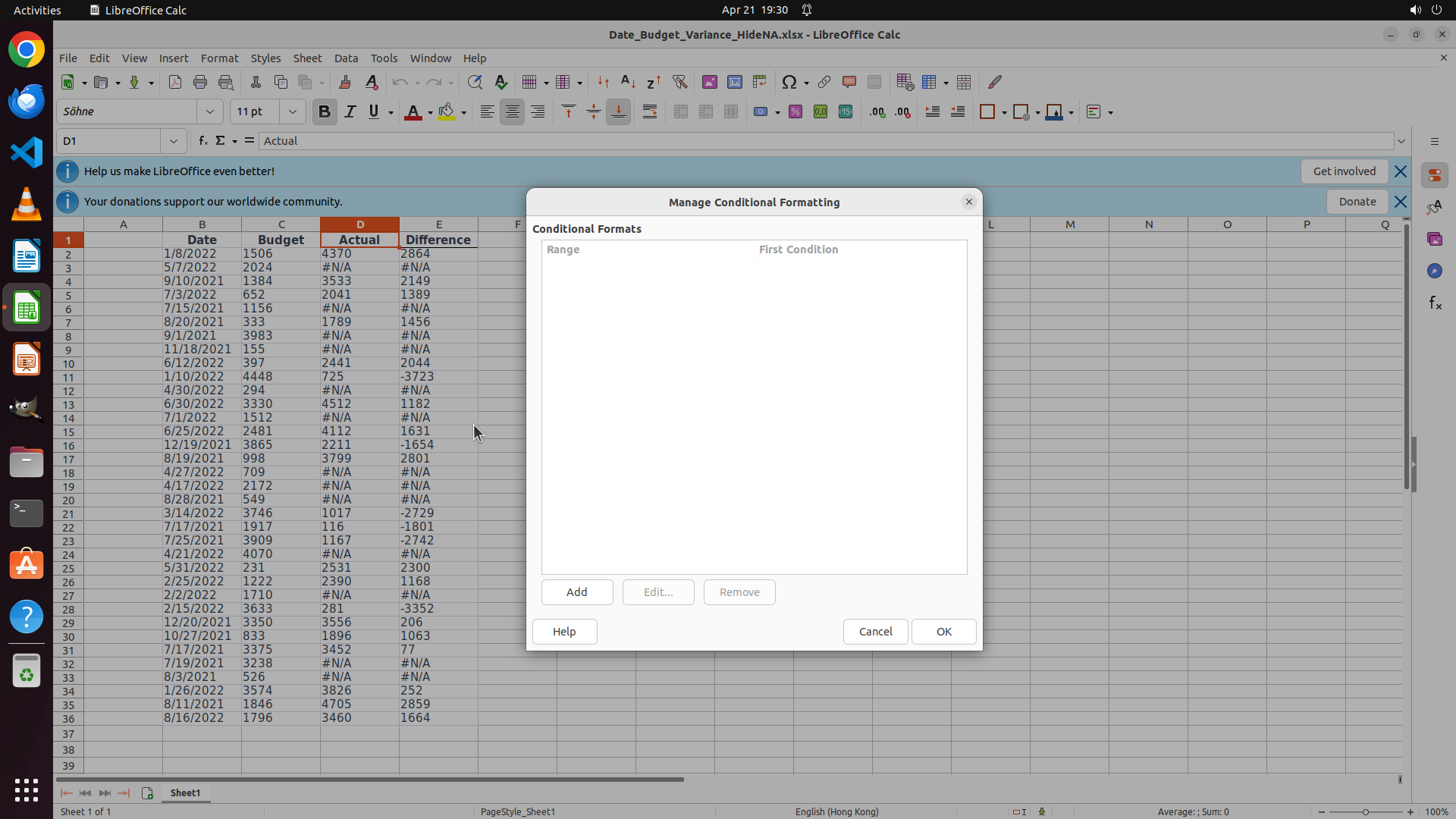This screenshot has width=1456, height=819.
Task: Toggle Italic formatting button
Action: click(350, 112)
